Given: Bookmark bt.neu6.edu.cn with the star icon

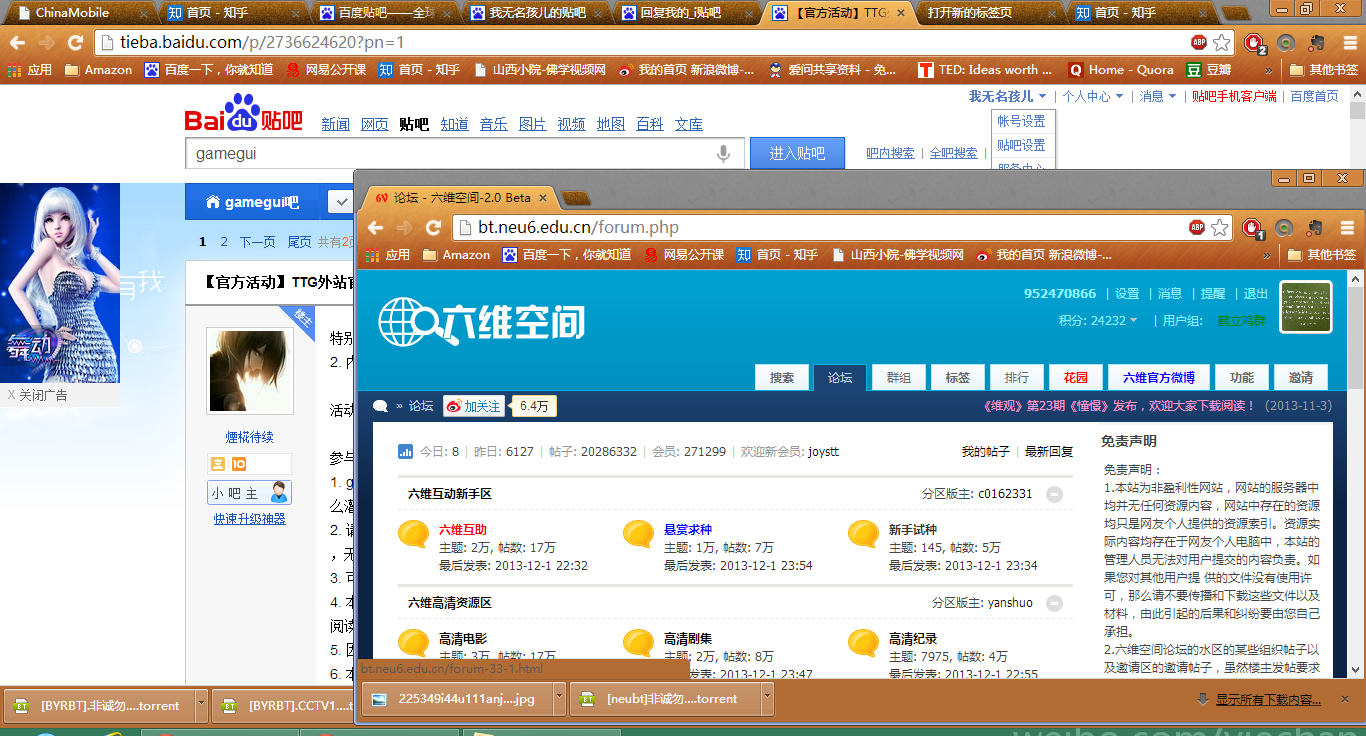Looking at the screenshot, I should [x=1220, y=228].
